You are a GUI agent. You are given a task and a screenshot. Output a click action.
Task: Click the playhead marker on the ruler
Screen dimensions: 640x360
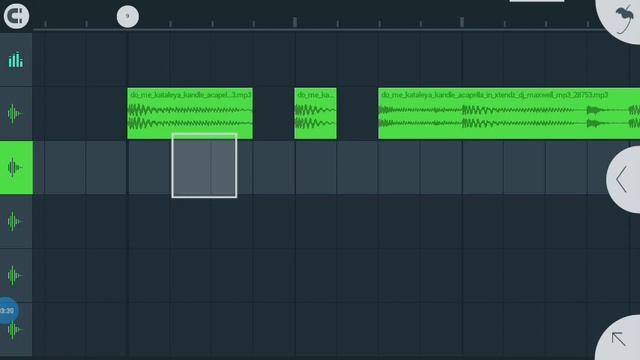click(x=128, y=17)
